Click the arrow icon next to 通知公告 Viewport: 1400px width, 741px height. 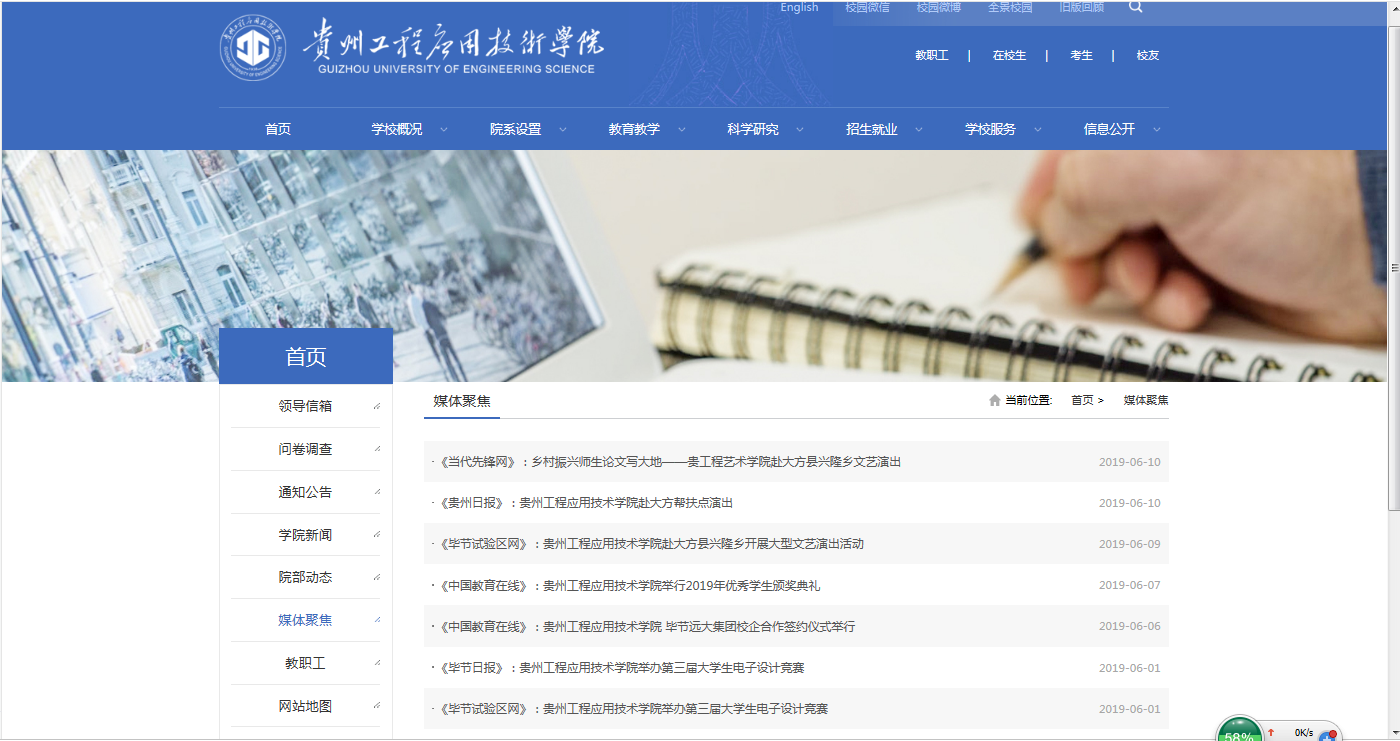(x=377, y=492)
